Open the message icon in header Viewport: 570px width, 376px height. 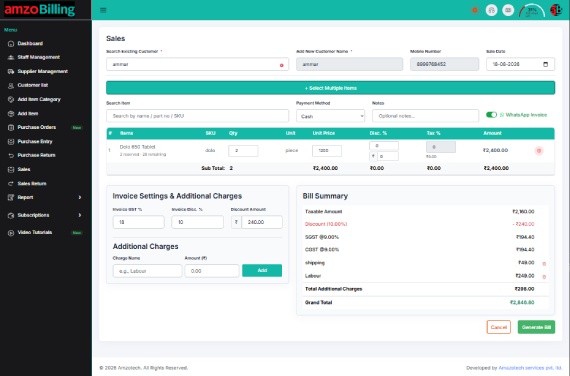[x=508, y=10]
